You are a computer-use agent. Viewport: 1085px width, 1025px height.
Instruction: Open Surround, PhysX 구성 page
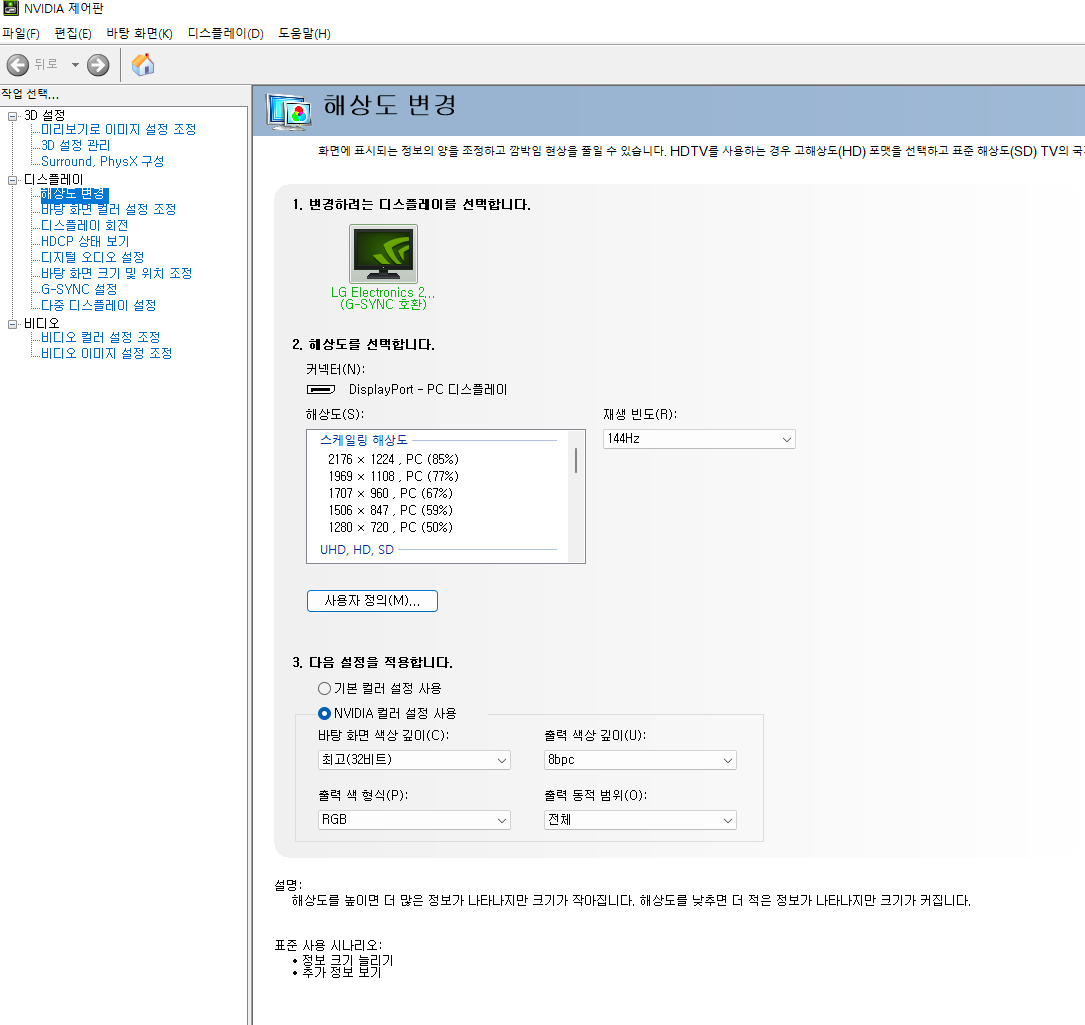click(102, 161)
